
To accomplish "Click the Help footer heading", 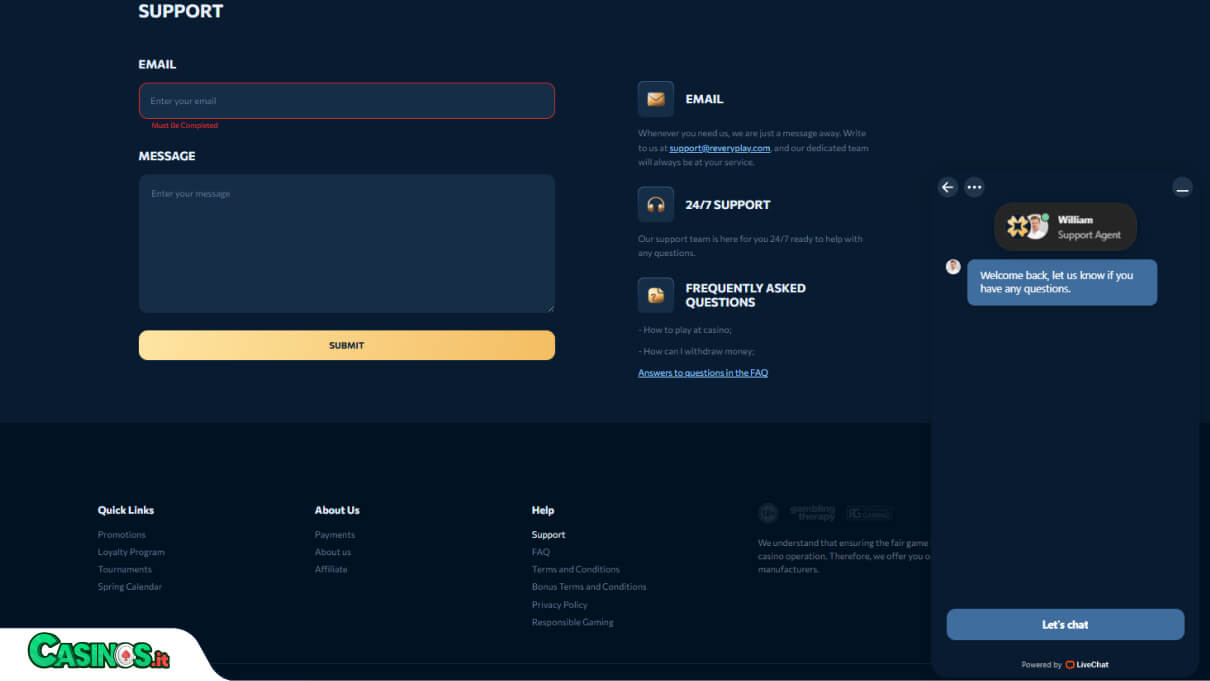I will coord(543,510).
